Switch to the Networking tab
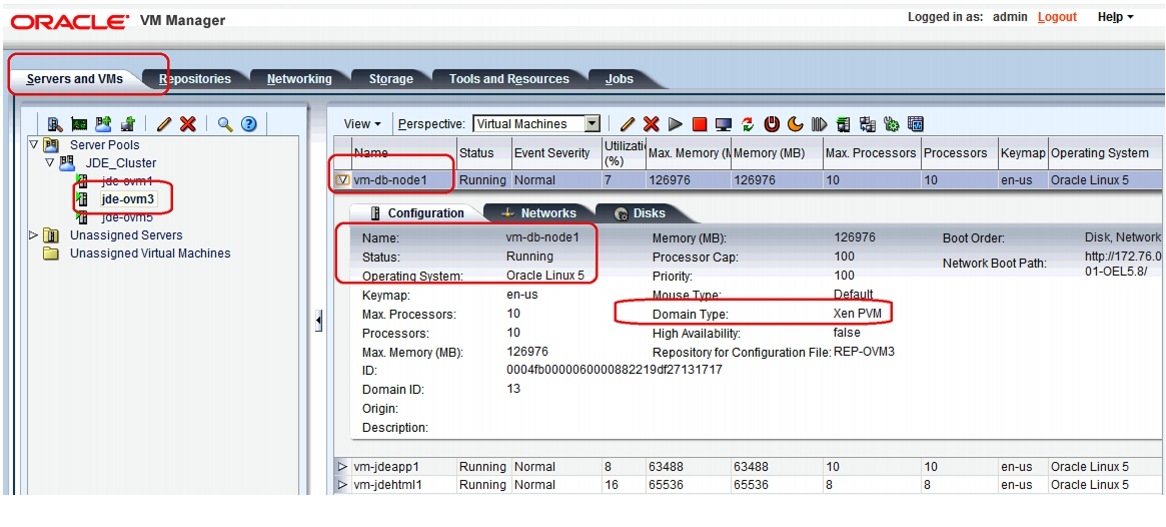The width and height of the screenshot is (1166, 527). click(x=299, y=79)
